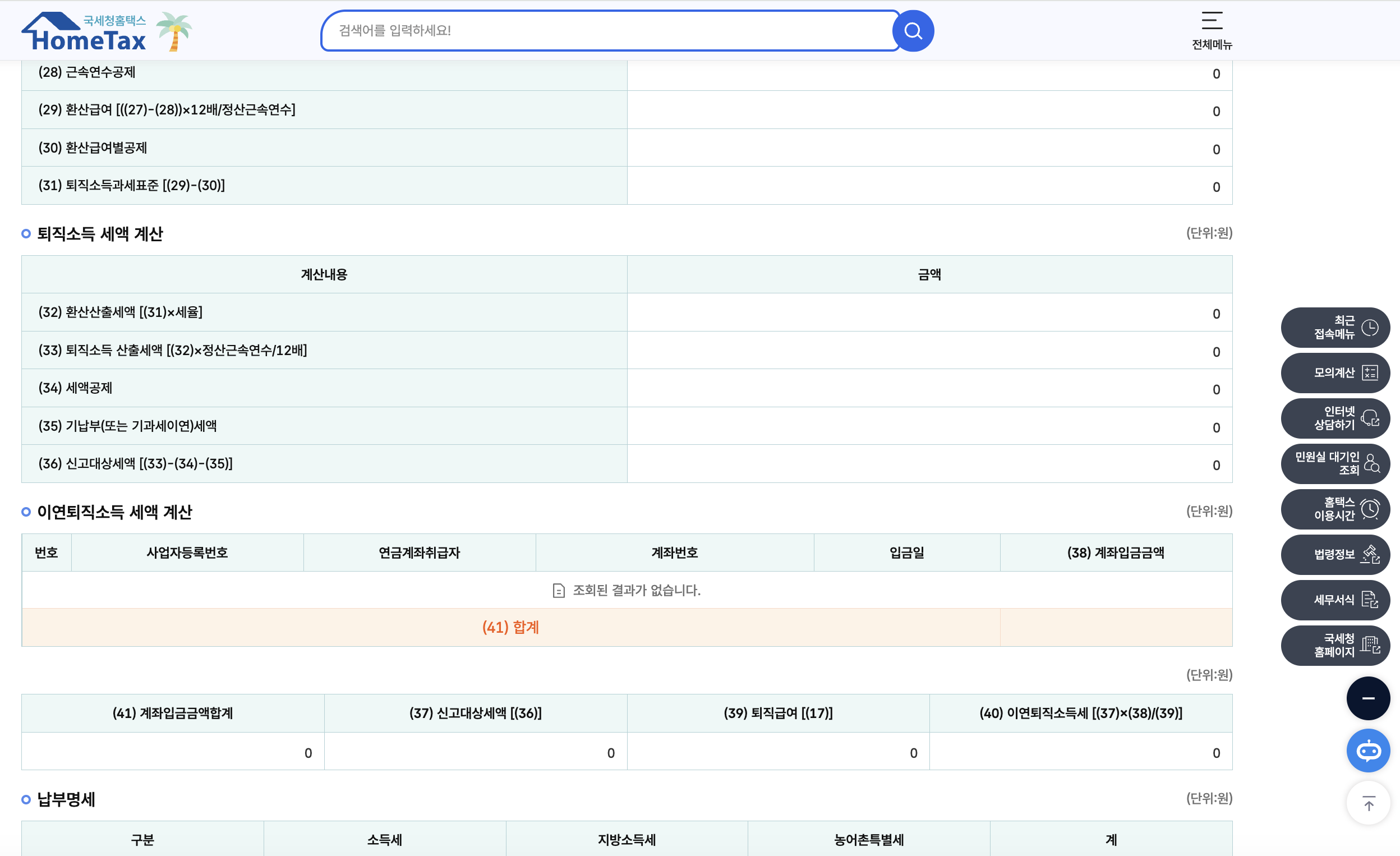Click the (38) 계좌입금금액 column header

pyautogui.click(x=1116, y=553)
